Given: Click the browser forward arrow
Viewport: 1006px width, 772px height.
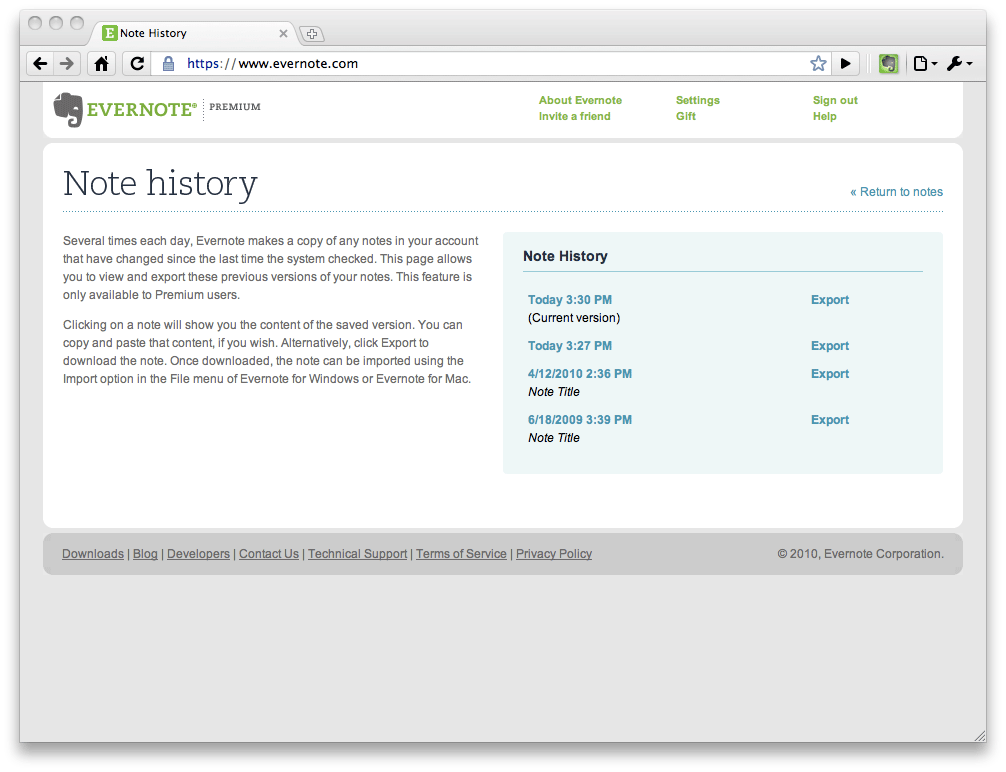Looking at the screenshot, I should click(x=67, y=64).
